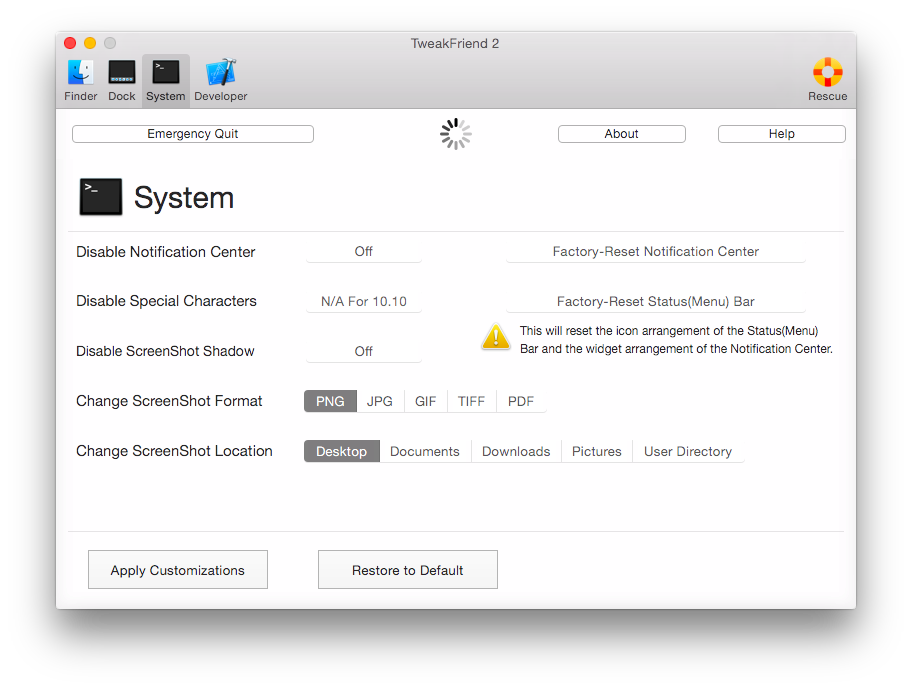Viewport: 912px width, 689px height.
Task: Click the large System terminal icon
Action: pos(101,197)
